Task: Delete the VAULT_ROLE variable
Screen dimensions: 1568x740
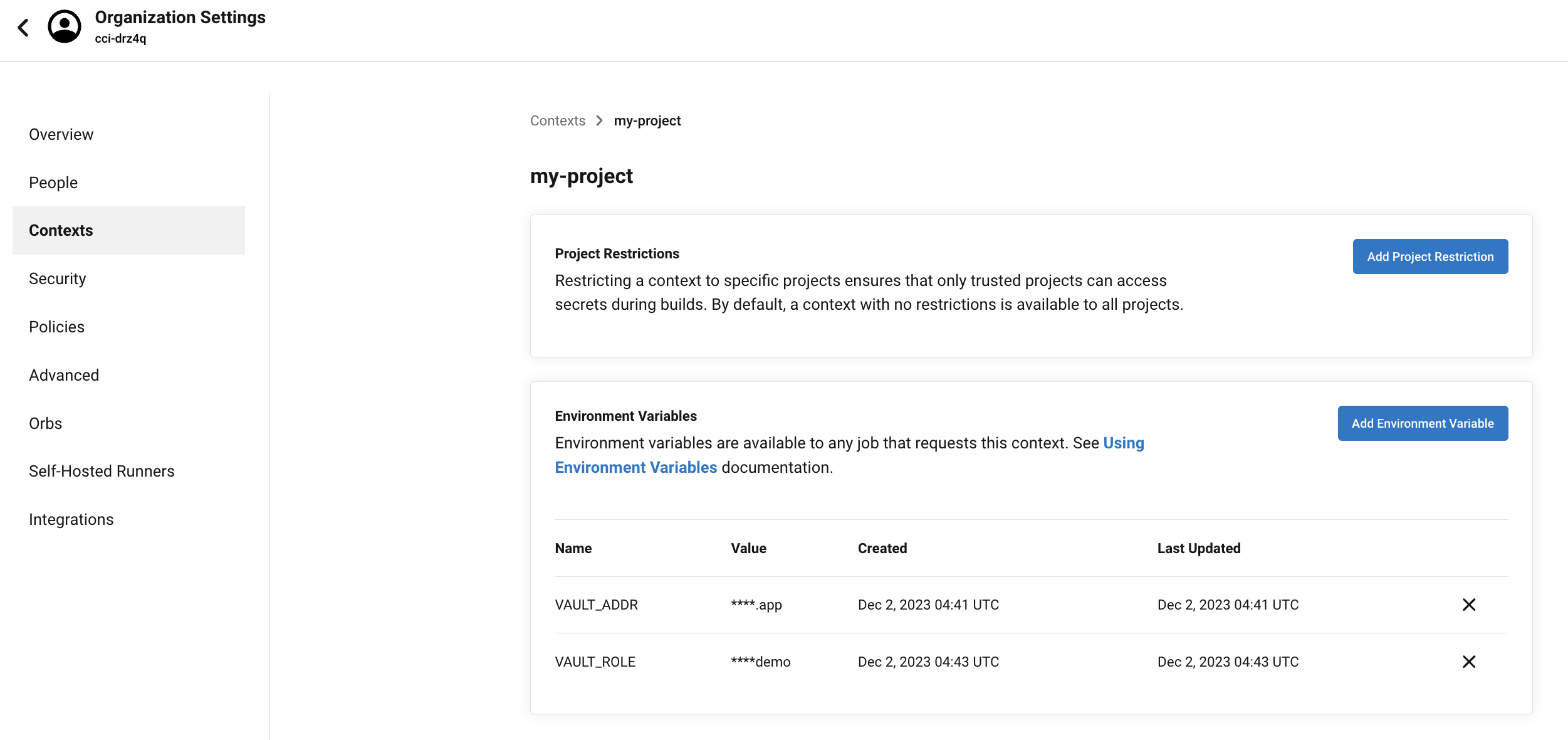Action: pyautogui.click(x=1468, y=662)
